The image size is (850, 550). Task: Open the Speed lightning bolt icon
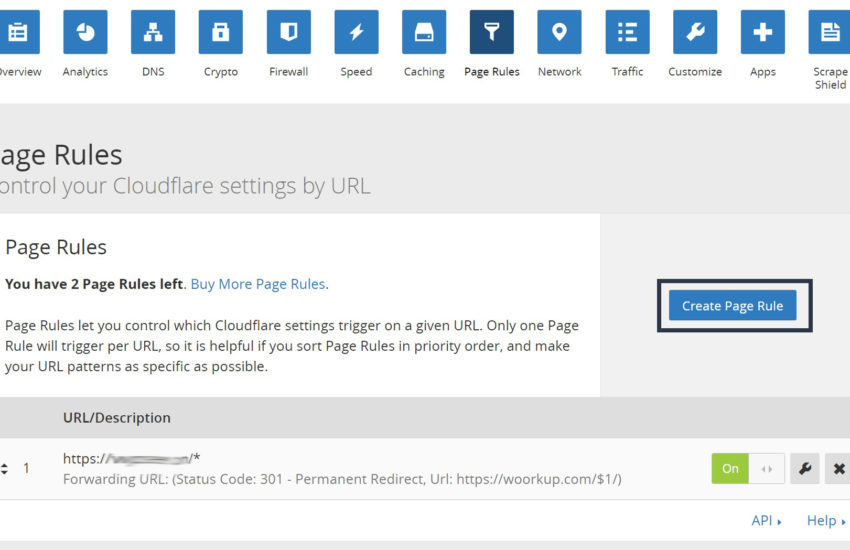click(x=356, y=32)
